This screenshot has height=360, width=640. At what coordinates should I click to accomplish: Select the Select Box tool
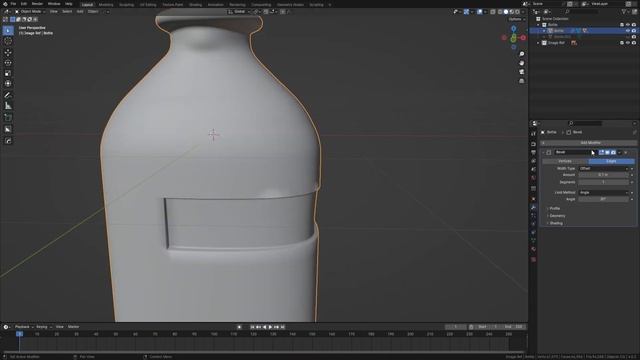point(8,31)
